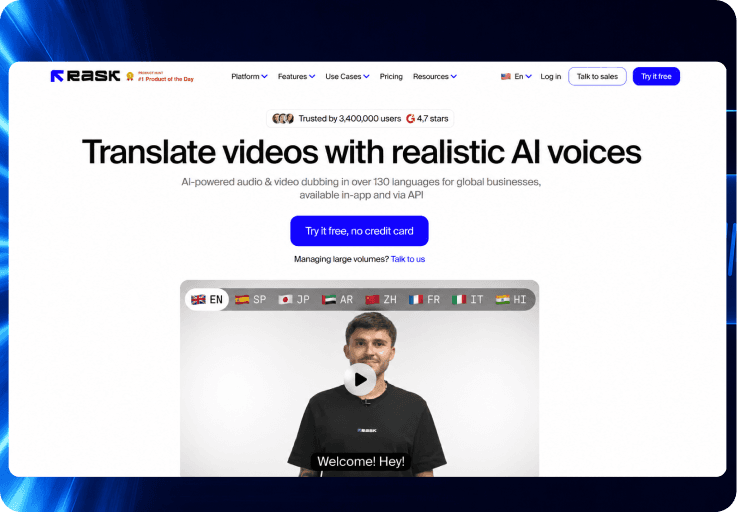
Task: Switch video to IT Italian
Action: click(x=467, y=299)
